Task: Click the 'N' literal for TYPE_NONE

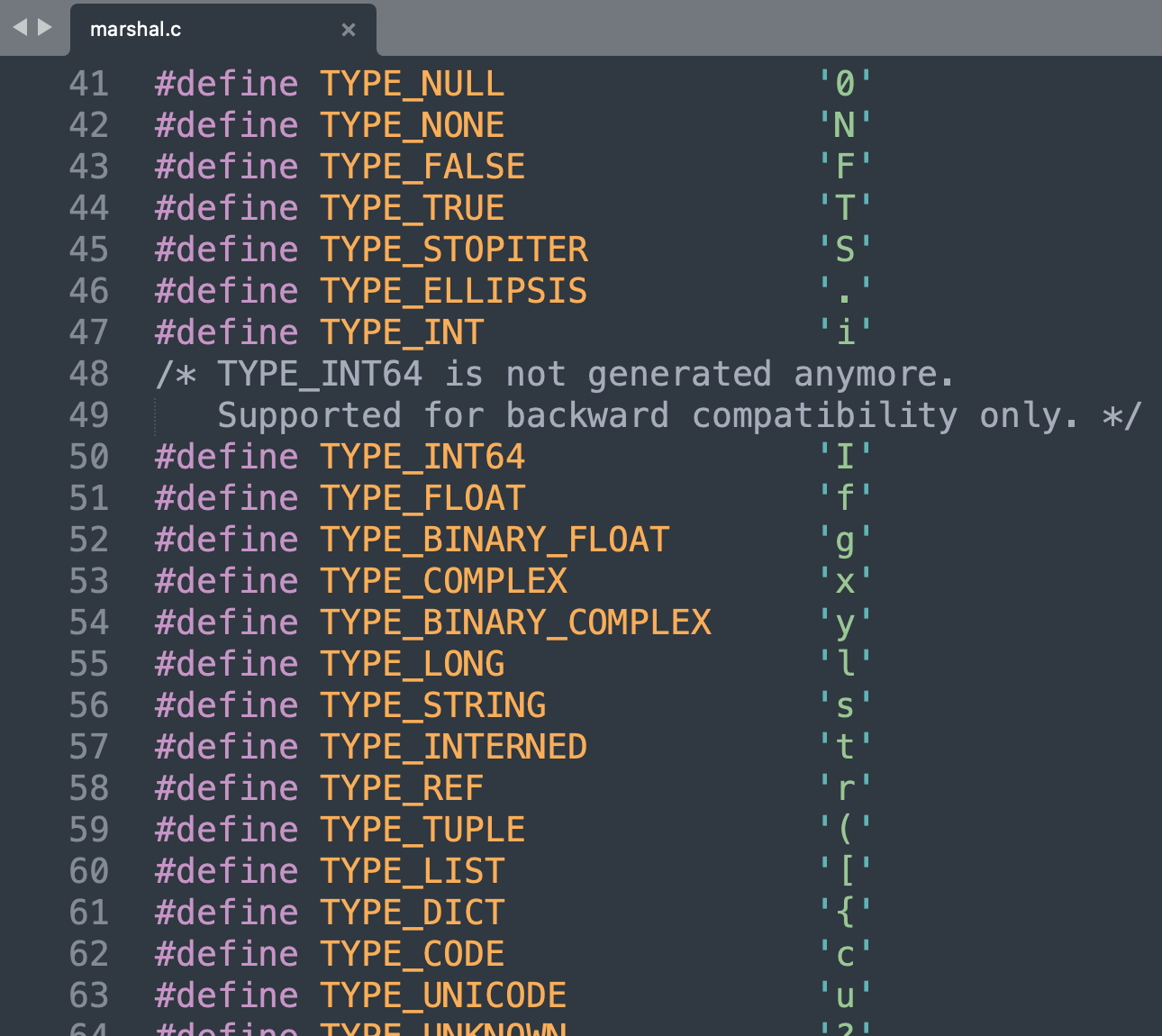Action: 845,125
